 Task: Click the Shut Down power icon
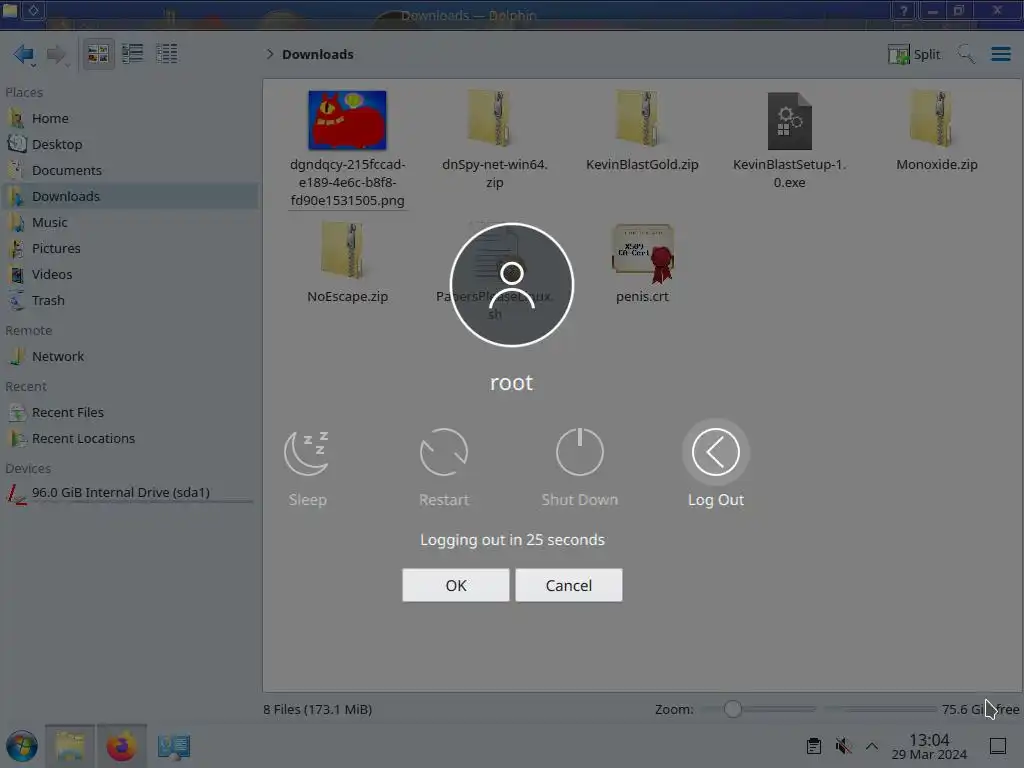(x=579, y=452)
